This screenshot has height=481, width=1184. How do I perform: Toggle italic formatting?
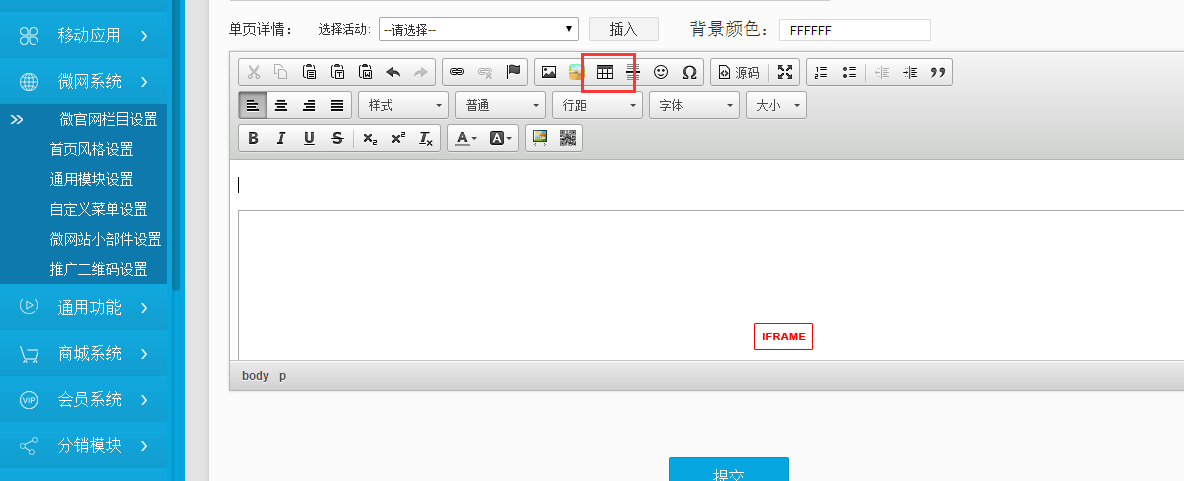[x=281, y=138]
